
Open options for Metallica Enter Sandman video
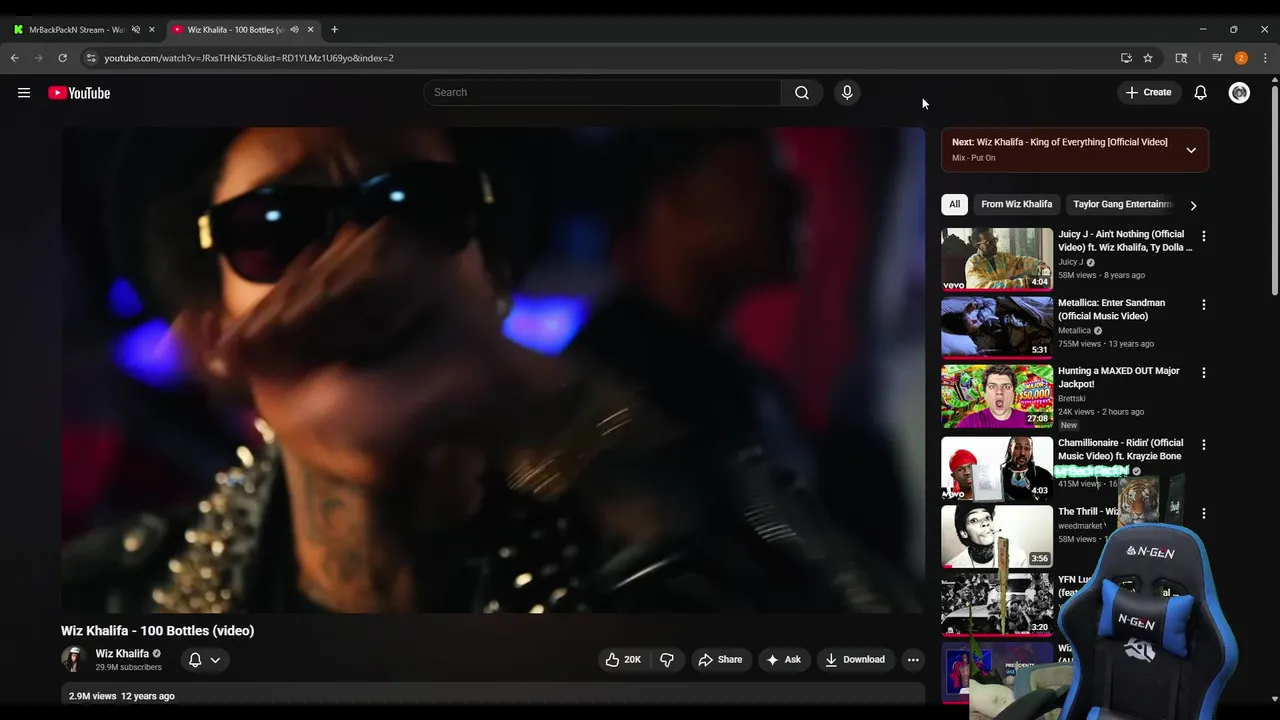point(1204,304)
